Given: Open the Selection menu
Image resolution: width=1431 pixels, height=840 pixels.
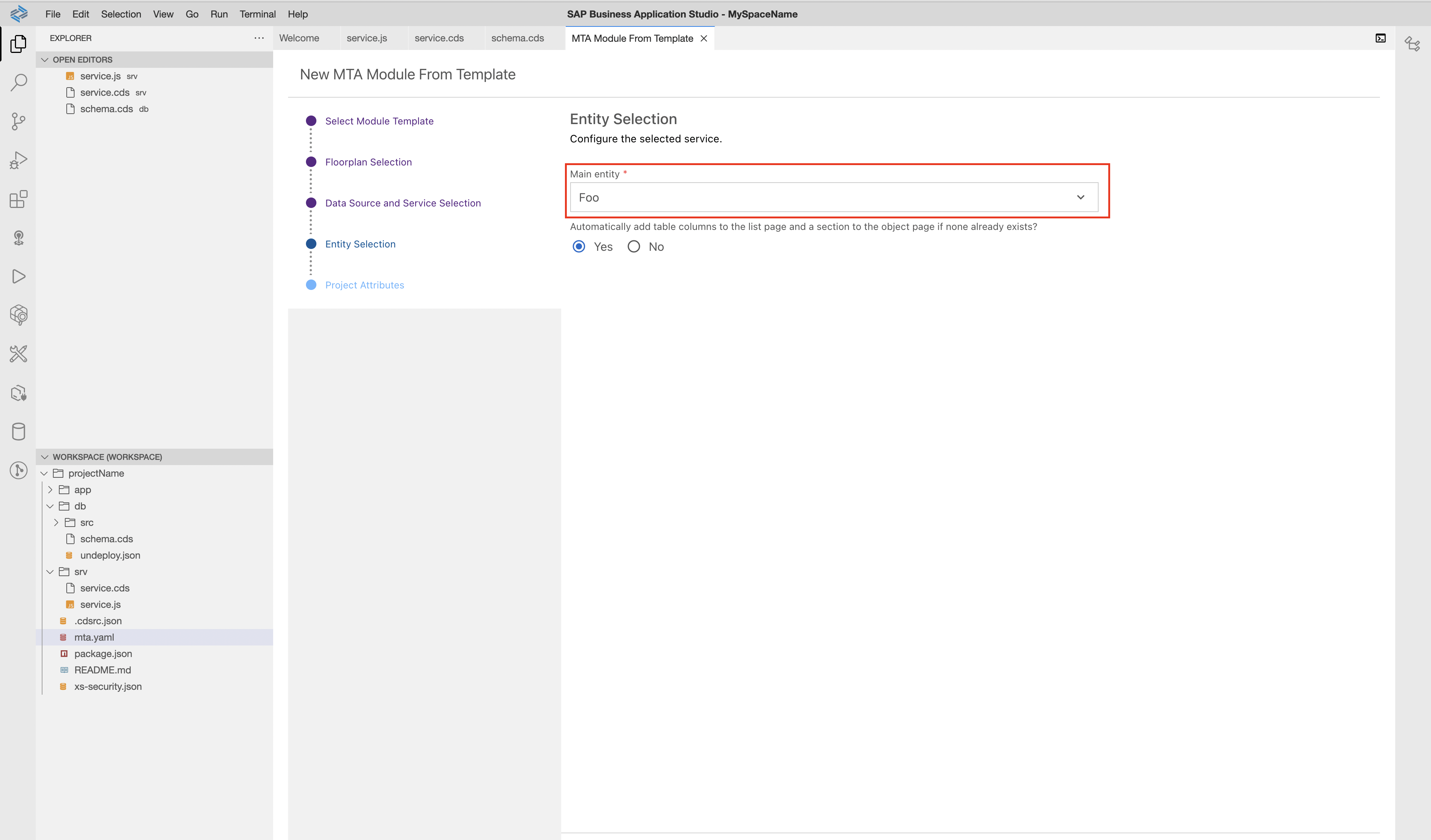Looking at the screenshot, I should tap(121, 14).
